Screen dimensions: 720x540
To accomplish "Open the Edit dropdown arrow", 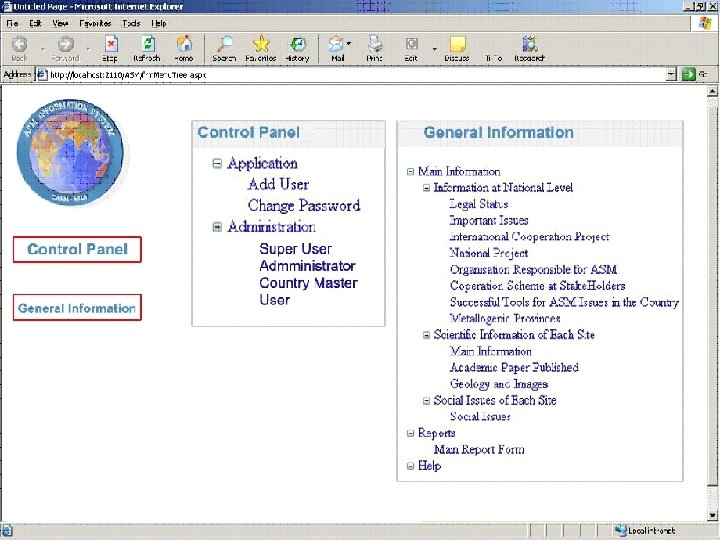I will (434, 49).
